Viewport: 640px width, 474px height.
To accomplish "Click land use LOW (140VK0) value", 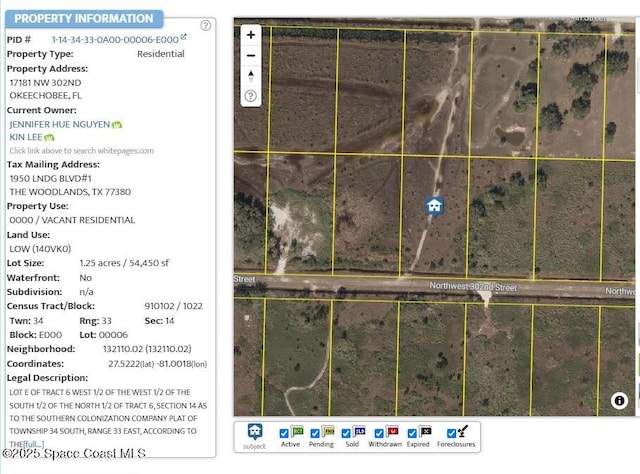I will point(40,249).
